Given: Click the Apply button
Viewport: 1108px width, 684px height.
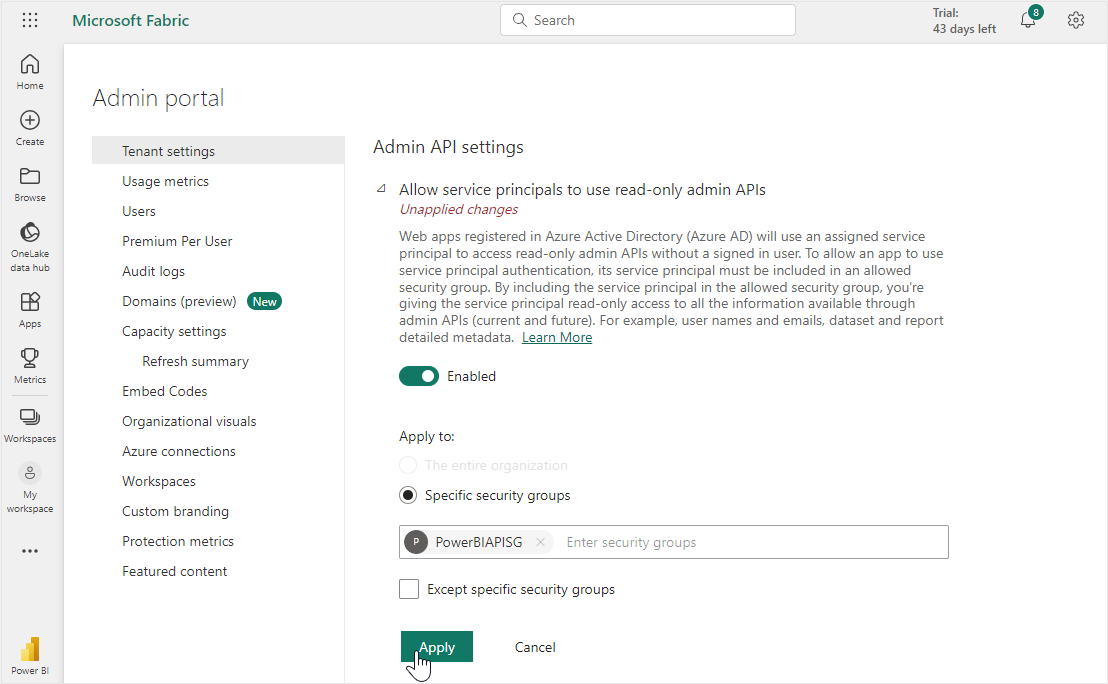Looking at the screenshot, I should tap(437, 647).
